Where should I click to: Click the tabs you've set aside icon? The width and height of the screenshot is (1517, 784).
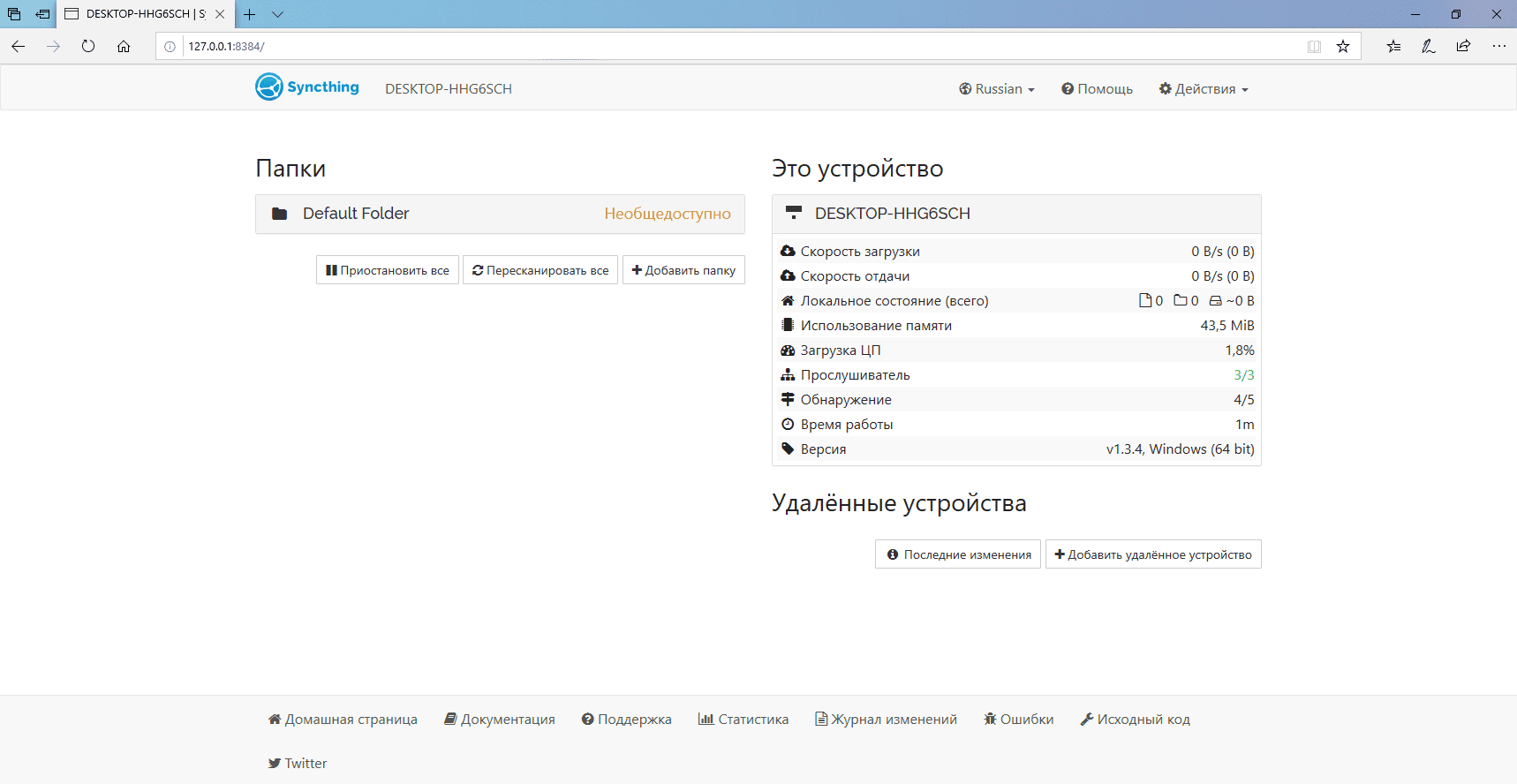click(x=14, y=14)
